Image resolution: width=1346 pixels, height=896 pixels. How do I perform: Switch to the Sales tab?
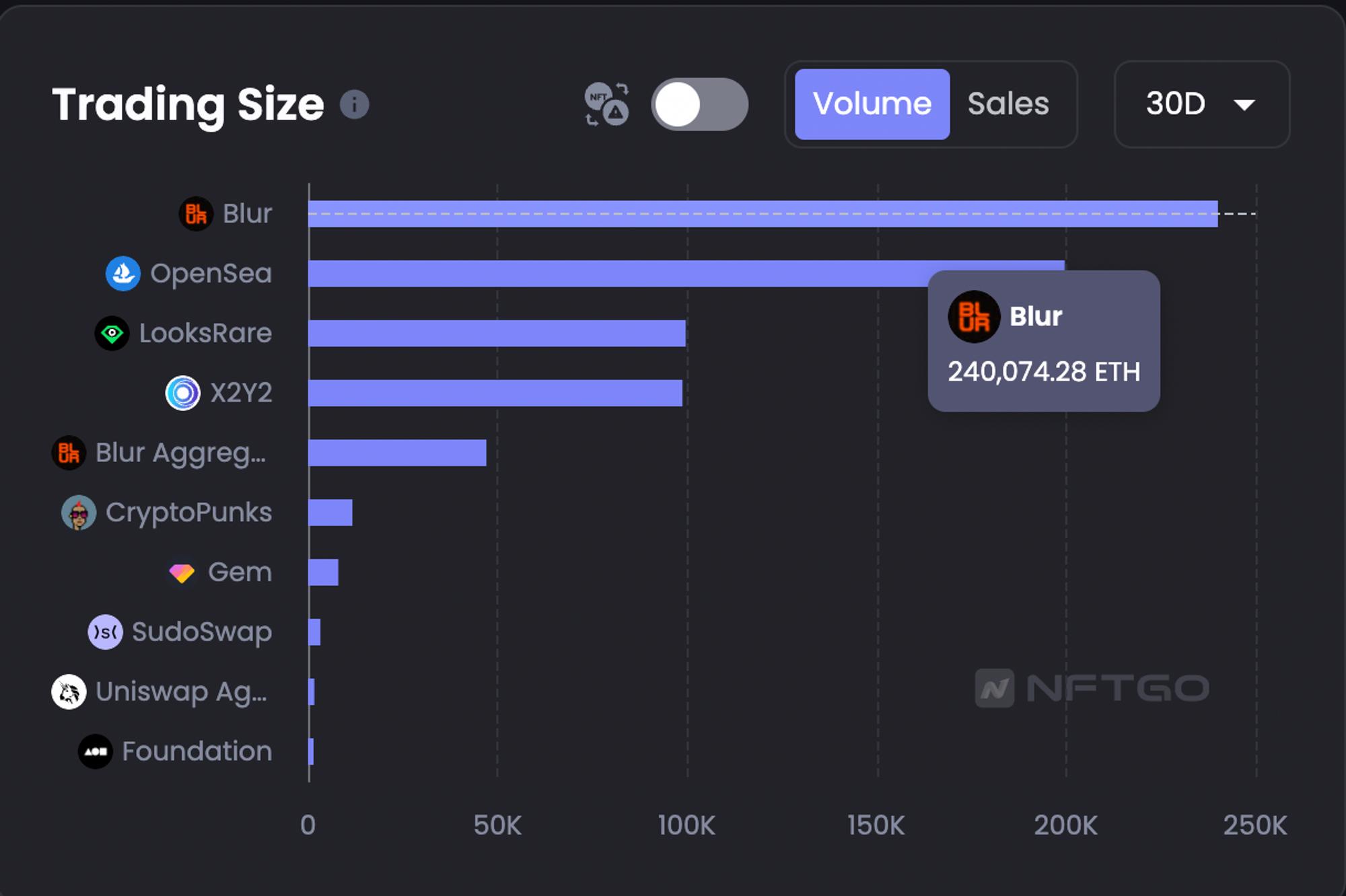[x=1008, y=104]
